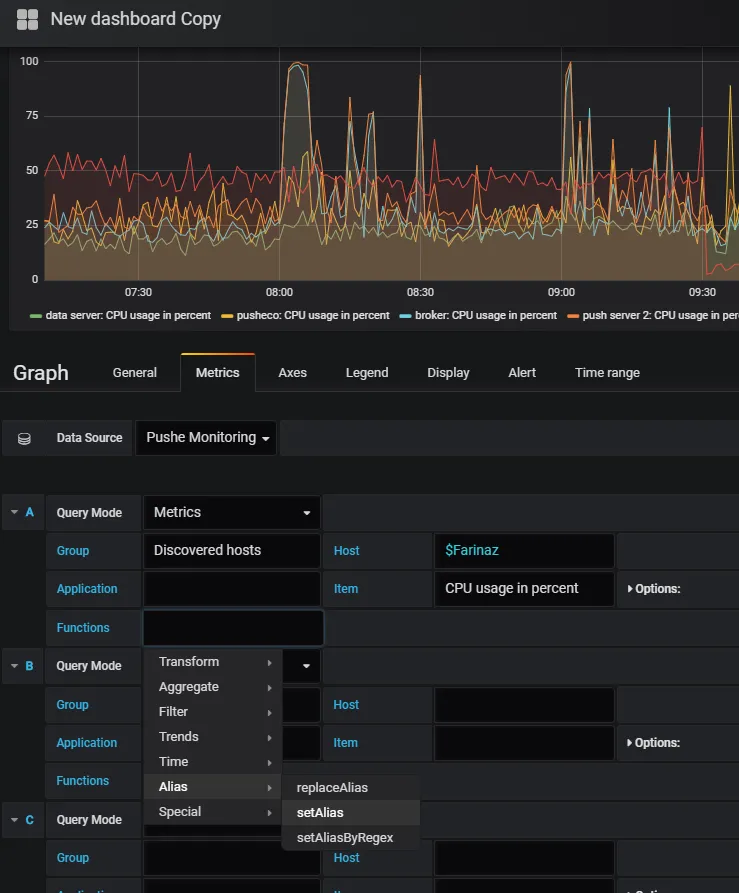739x893 pixels.
Task: Click the $Farinaz host field
Action: click(x=524, y=550)
